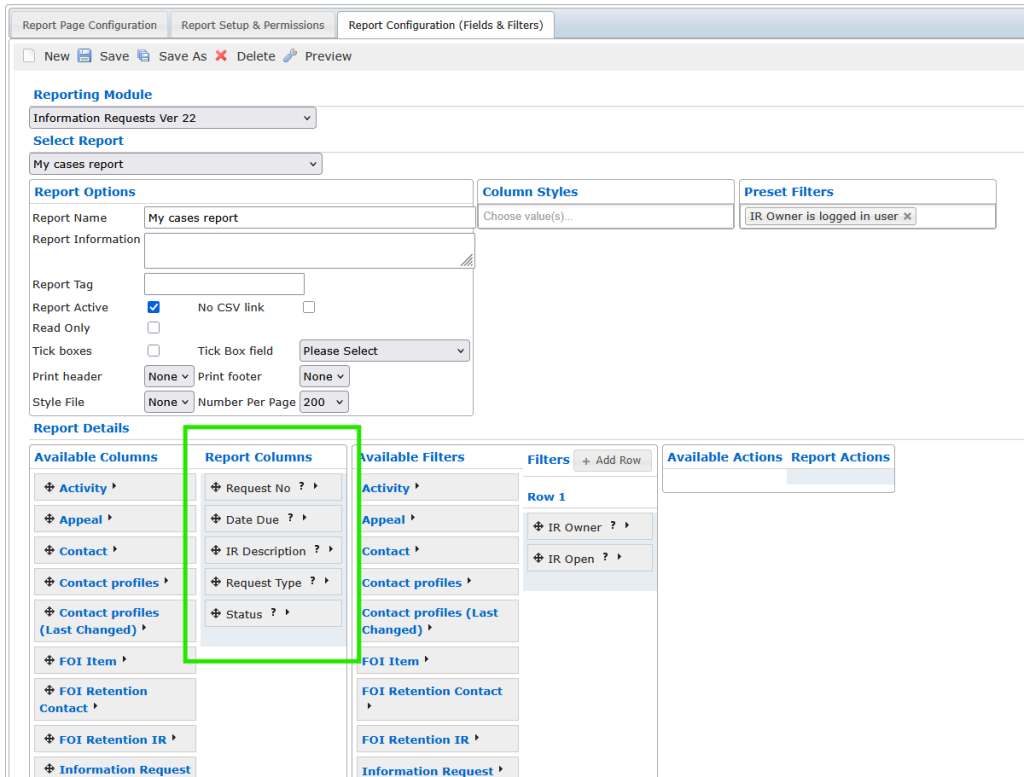Remove the 'IR Owner is logged in user' preset filter

(907, 216)
